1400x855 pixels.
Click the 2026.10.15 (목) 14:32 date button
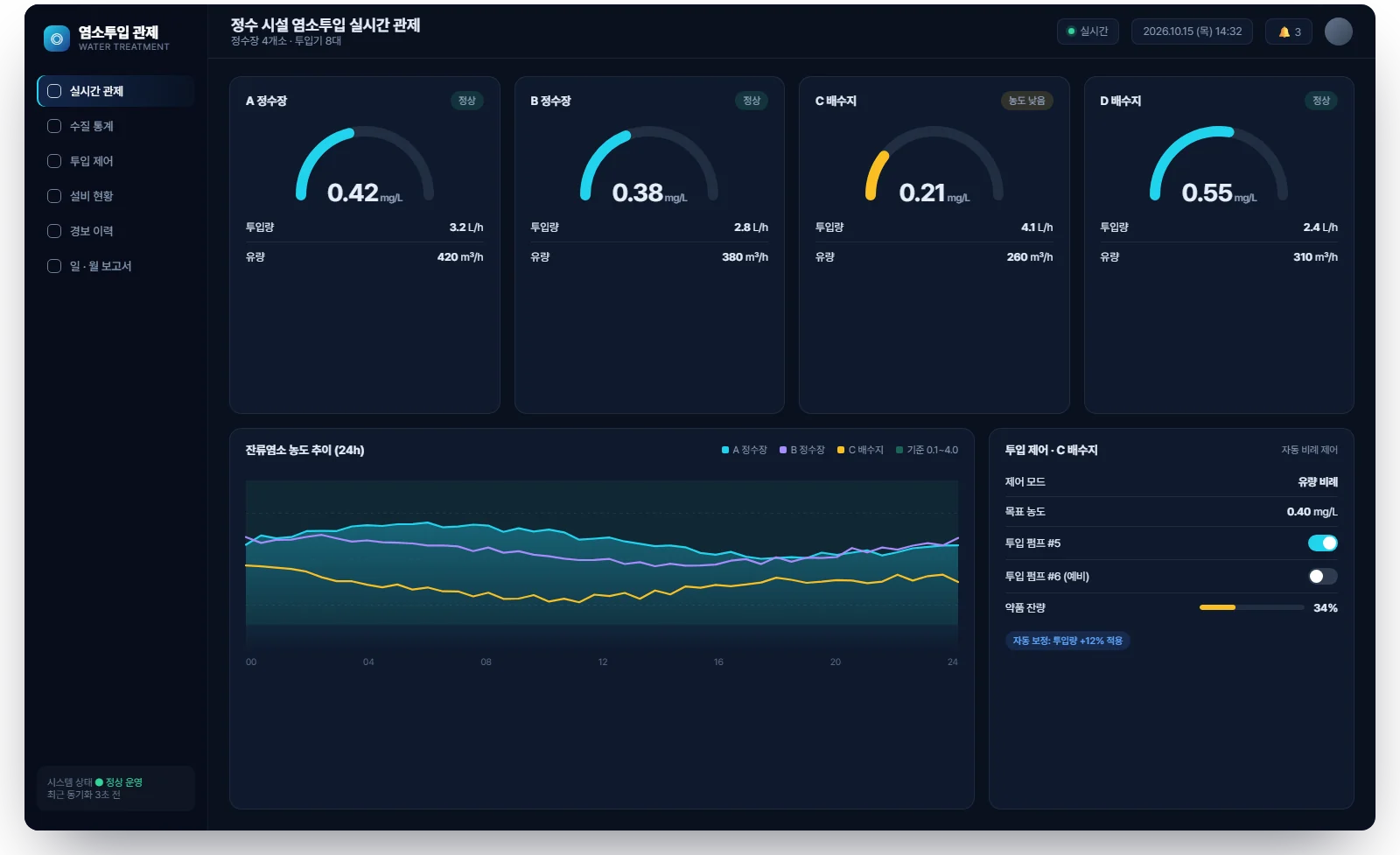(x=1192, y=32)
